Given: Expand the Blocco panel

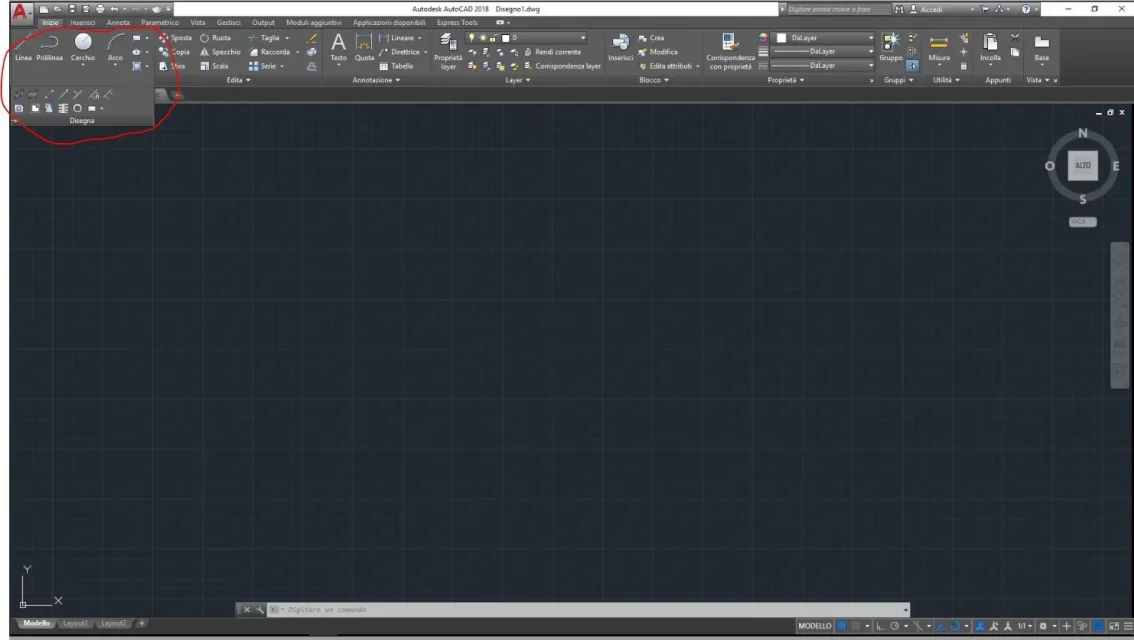Looking at the screenshot, I should coord(653,80).
